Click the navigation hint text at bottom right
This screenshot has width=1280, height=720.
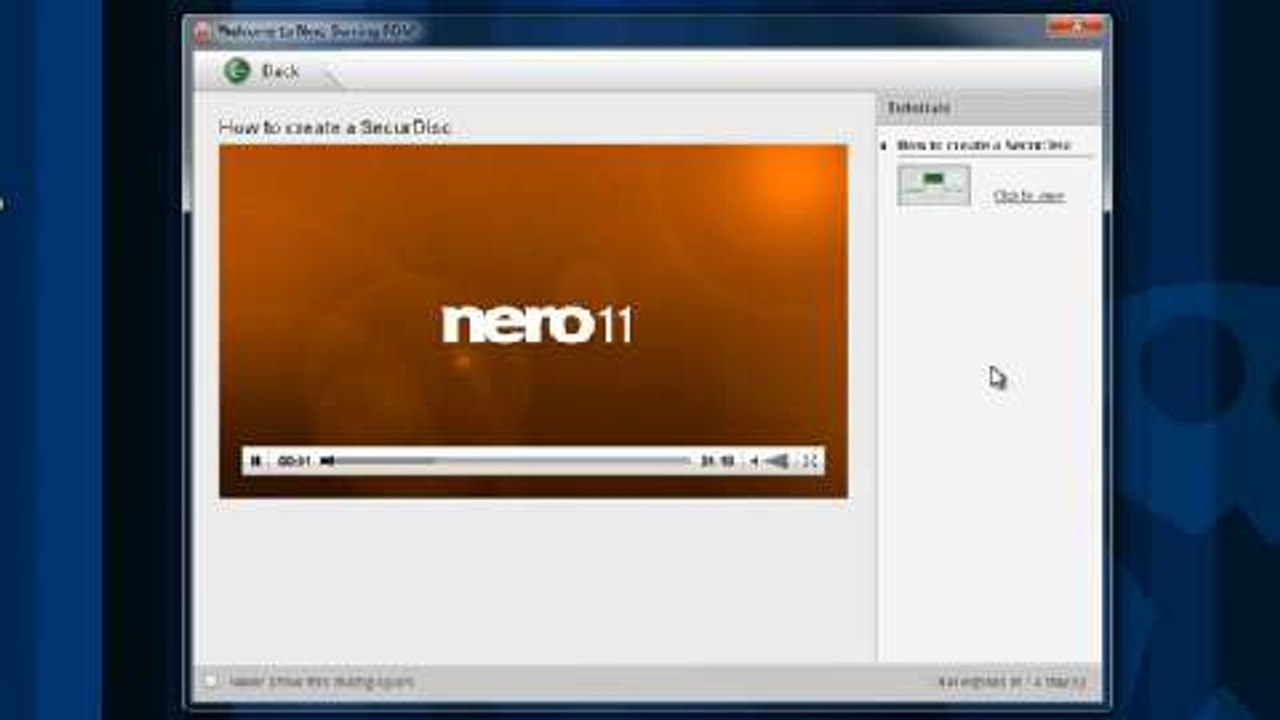[x=1011, y=682]
